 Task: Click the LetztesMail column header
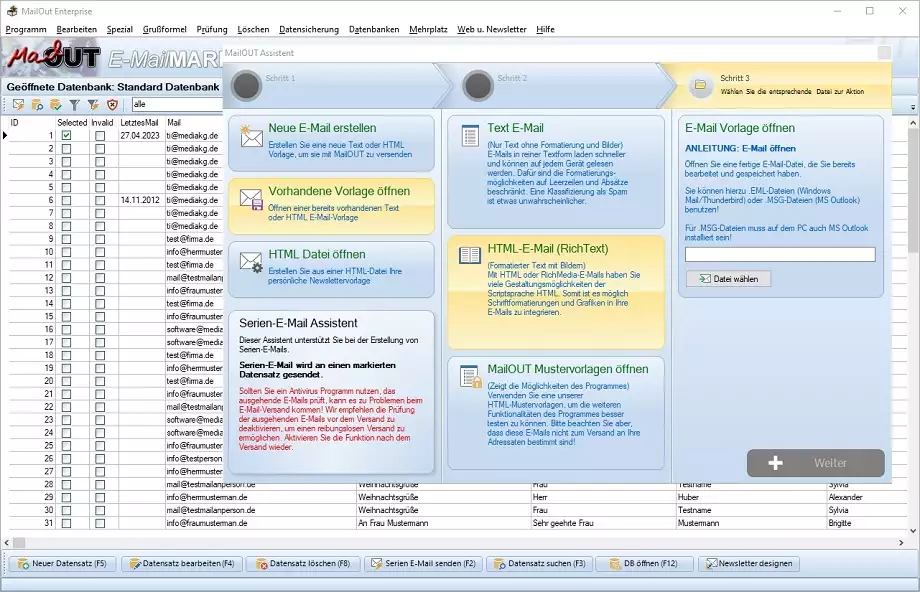pos(139,123)
